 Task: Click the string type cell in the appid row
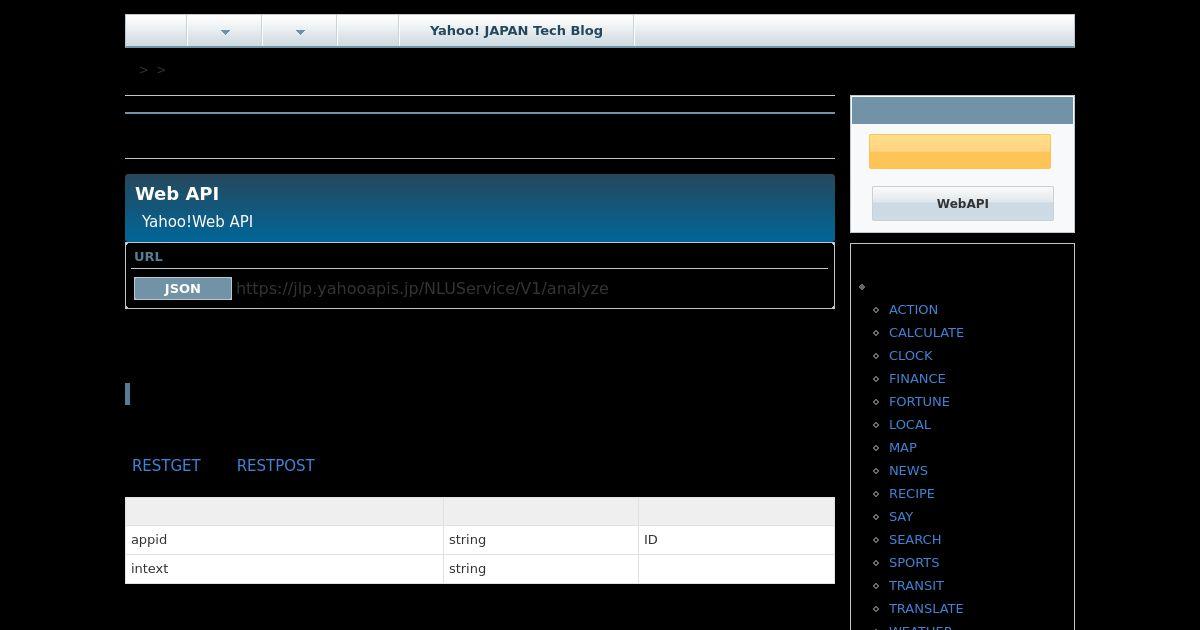tap(541, 540)
